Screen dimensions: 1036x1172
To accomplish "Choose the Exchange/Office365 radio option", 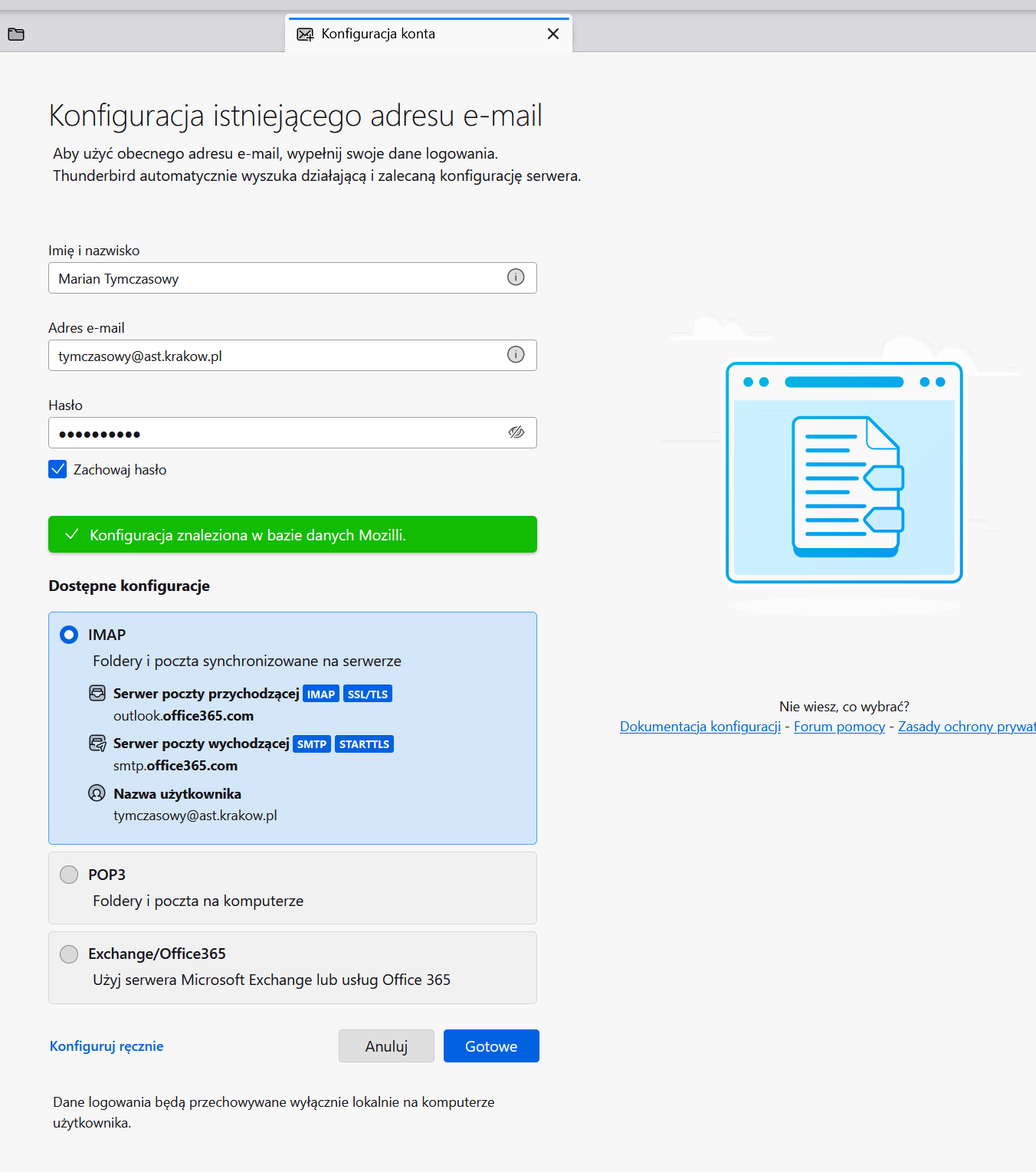I will coord(69,954).
